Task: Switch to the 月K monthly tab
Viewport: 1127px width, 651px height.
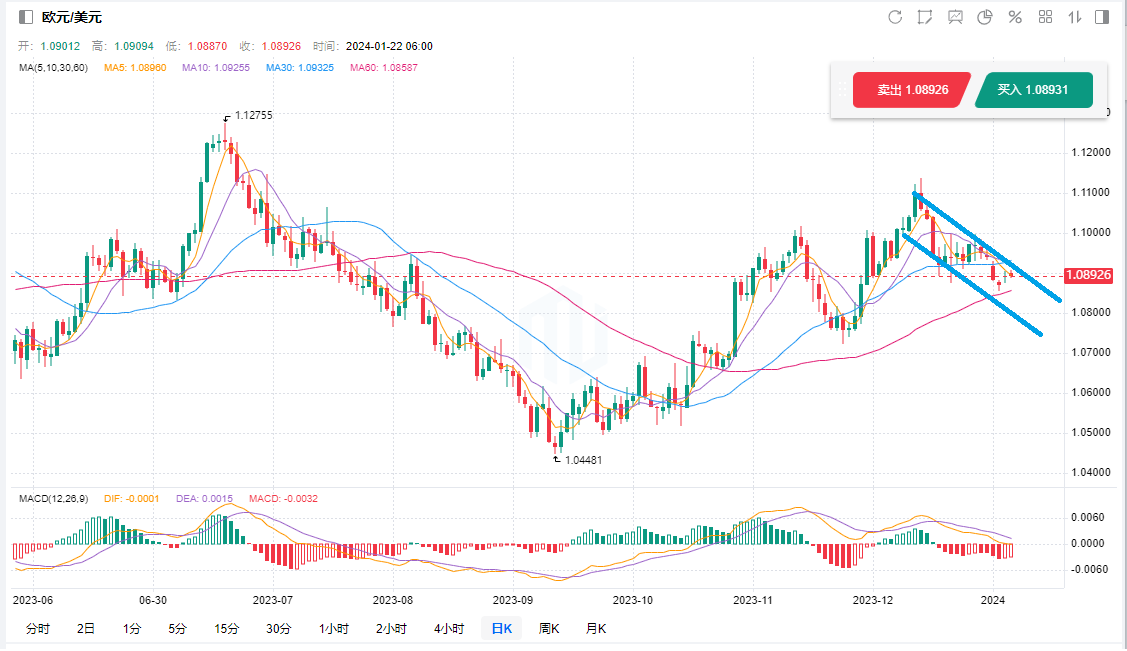Action: tap(595, 629)
